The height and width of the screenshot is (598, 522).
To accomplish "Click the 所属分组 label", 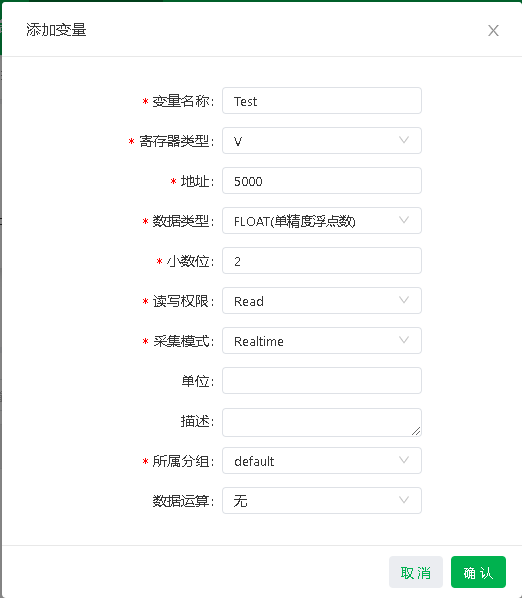I will [183, 461].
